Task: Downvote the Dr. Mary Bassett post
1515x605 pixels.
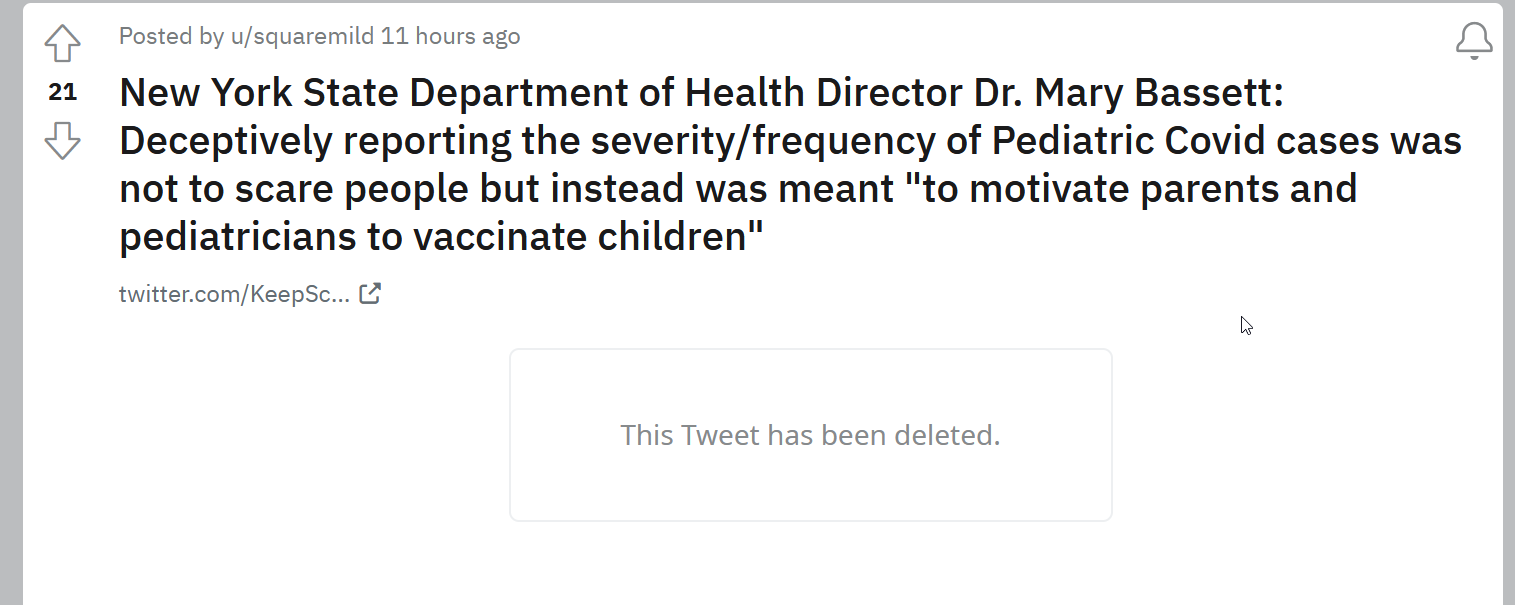Action: pos(62,140)
